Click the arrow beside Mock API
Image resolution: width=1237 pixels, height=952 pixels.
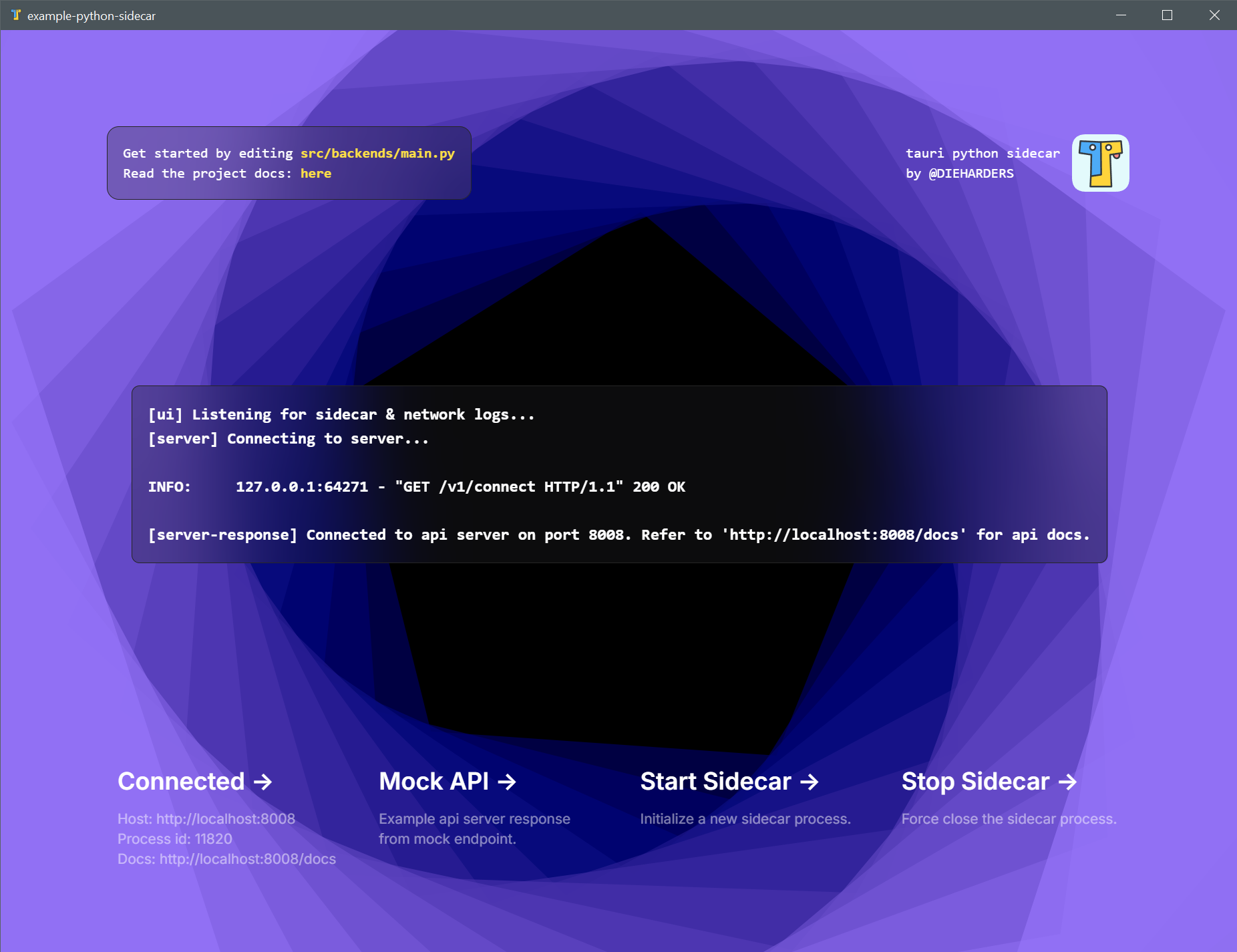pos(507,782)
